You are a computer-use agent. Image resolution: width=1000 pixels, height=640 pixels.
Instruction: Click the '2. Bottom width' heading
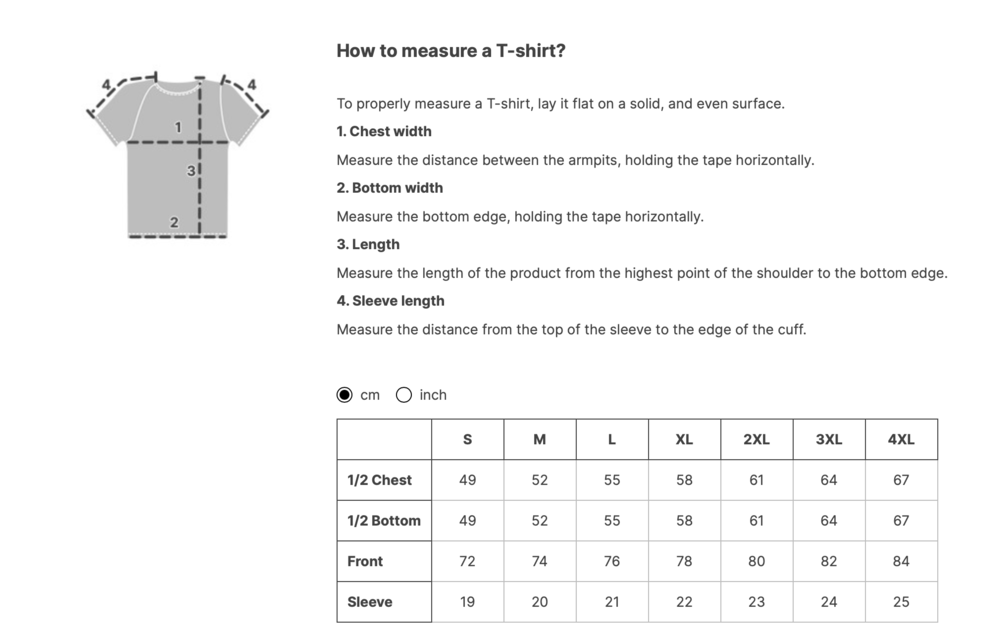point(390,188)
